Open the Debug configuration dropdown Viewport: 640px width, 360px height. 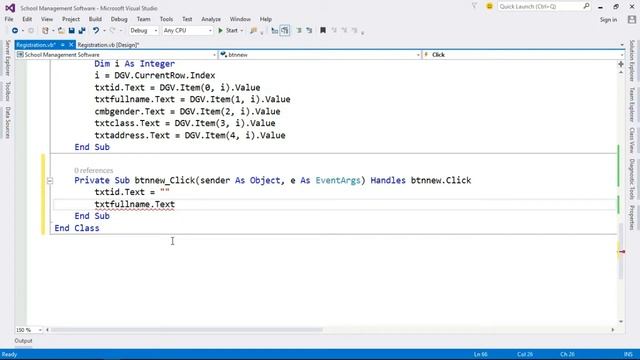pos(144,31)
